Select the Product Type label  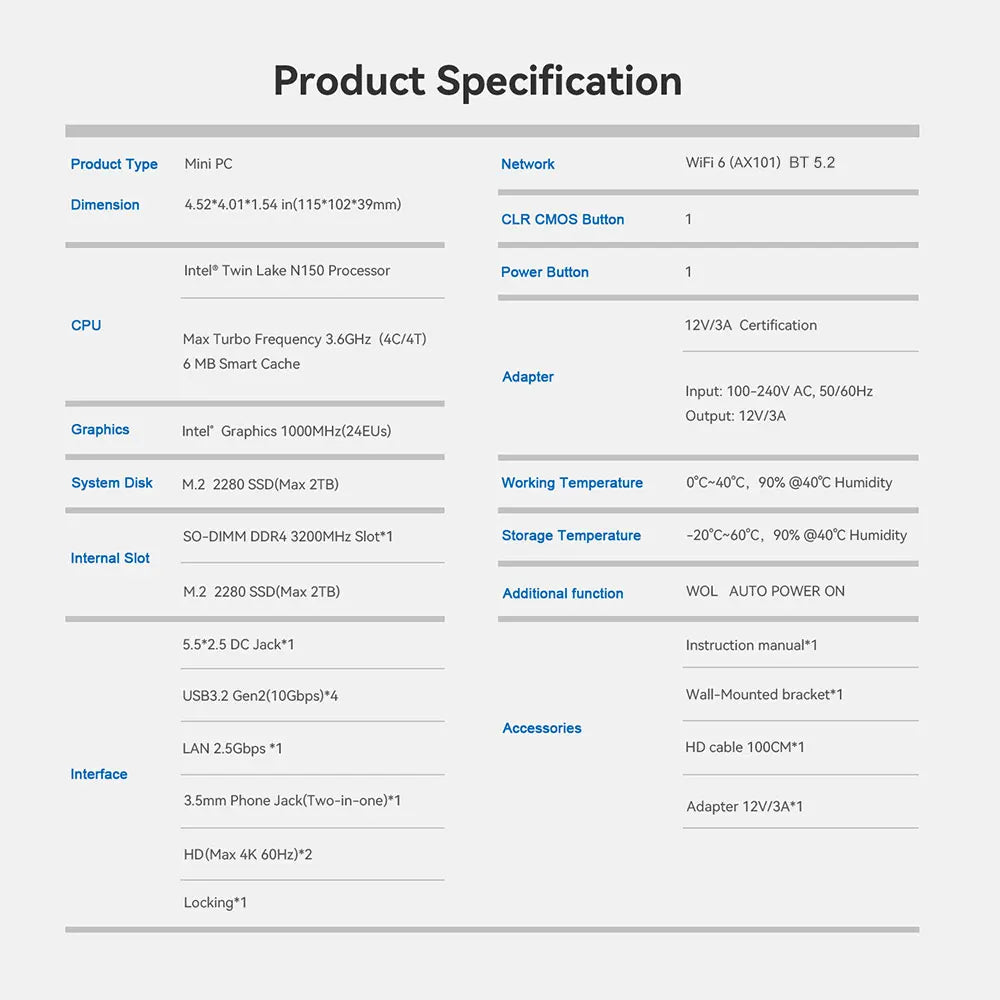coord(114,165)
